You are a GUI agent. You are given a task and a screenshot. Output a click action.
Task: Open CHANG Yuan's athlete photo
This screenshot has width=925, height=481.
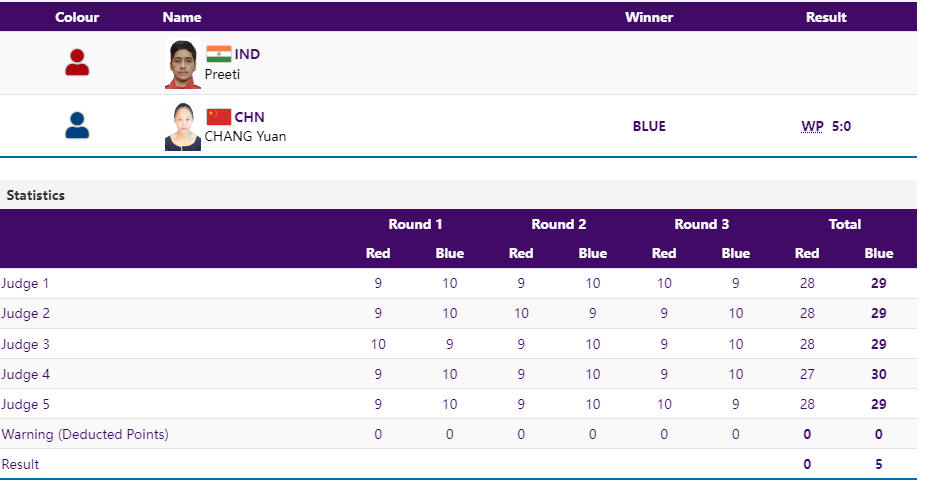pyautogui.click(x=183, y=127)
